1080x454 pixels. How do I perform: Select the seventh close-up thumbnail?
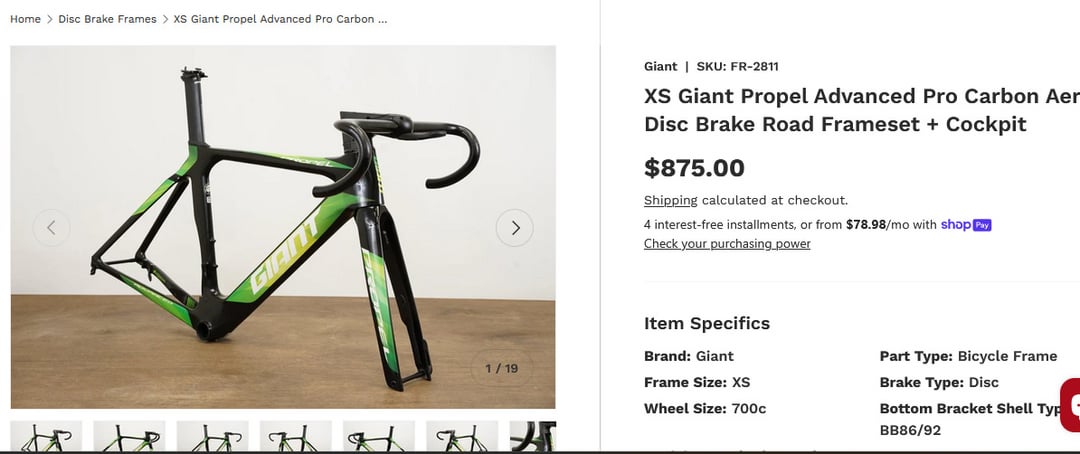click(533, 437)
